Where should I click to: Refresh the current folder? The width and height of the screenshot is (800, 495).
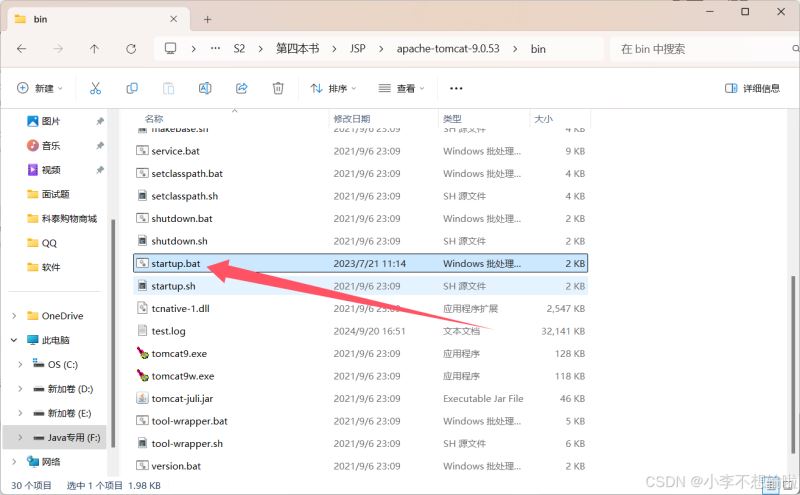point(131,48)
